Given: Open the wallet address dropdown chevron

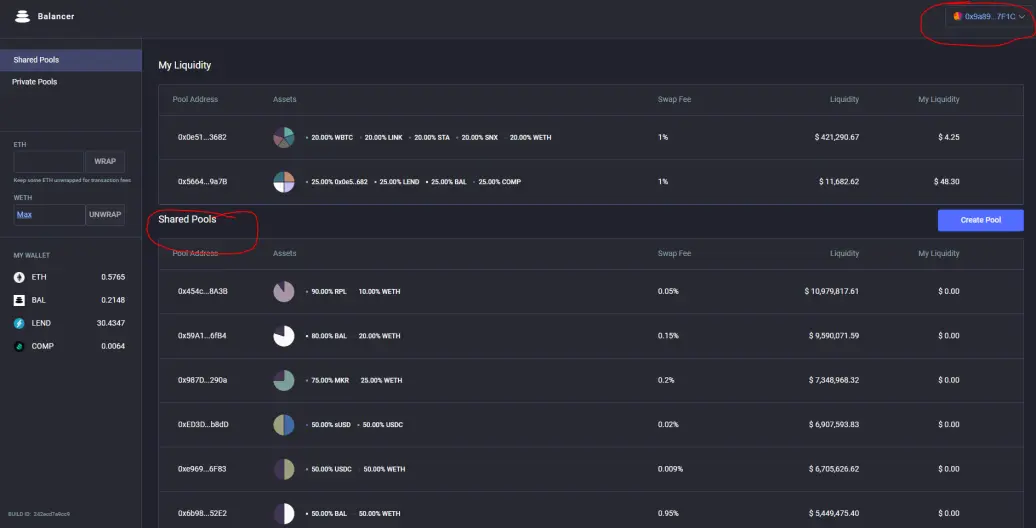Looking at the screenshot, I should coord(1021,17).
